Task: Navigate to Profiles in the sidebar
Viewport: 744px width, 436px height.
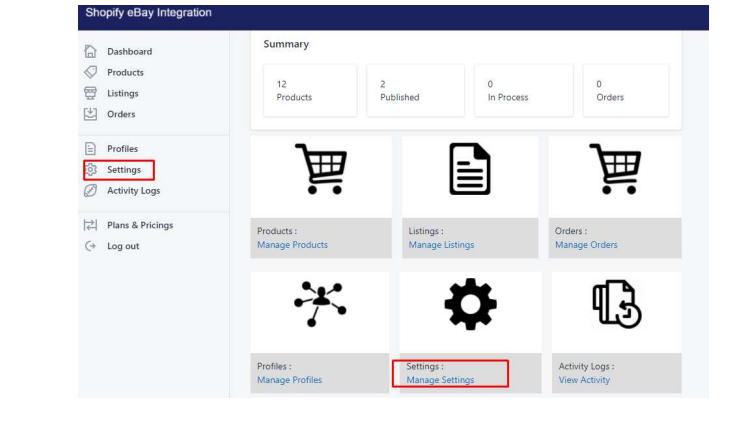Action: 122,148
